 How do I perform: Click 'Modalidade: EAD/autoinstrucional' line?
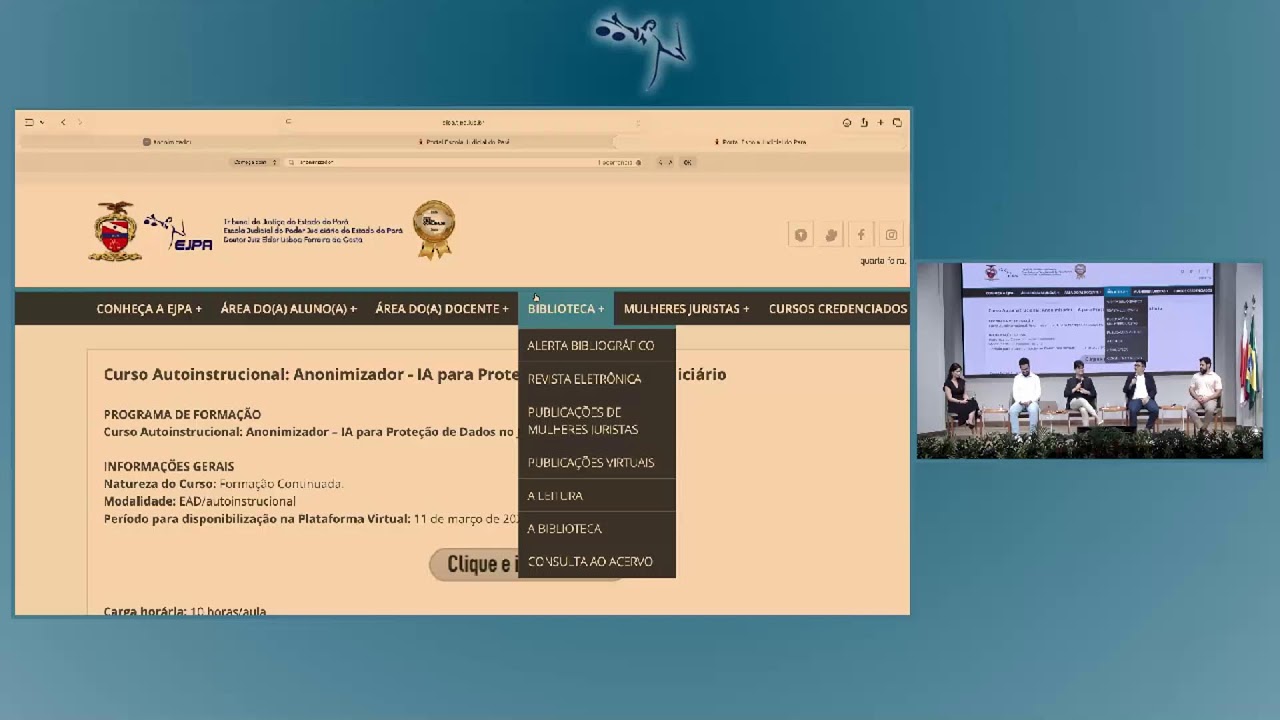200,501
